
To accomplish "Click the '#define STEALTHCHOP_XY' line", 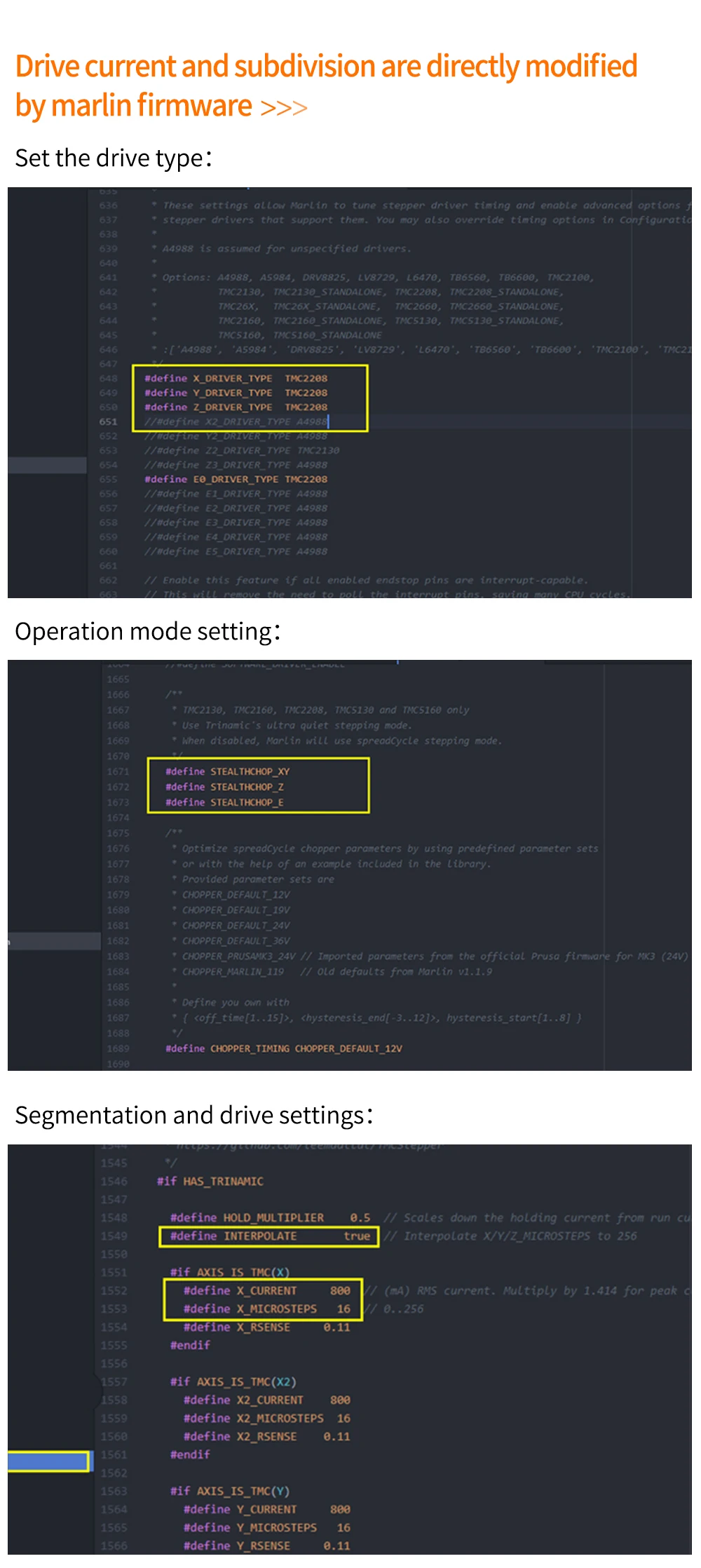I will pos(228,771).
